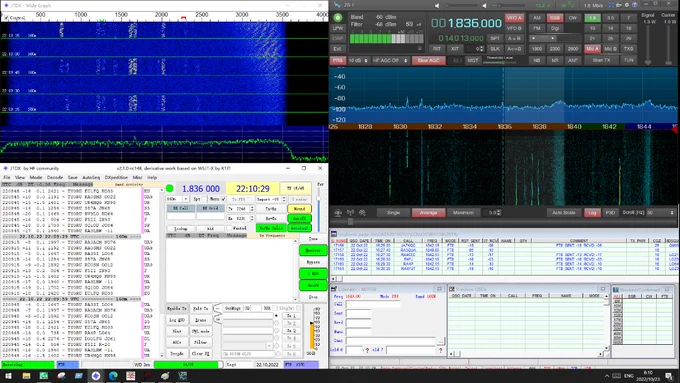Click the antenna tower icon below the waterfall
Image resolution: width=680 pixels, height=383 pixels.
[350, 213]
